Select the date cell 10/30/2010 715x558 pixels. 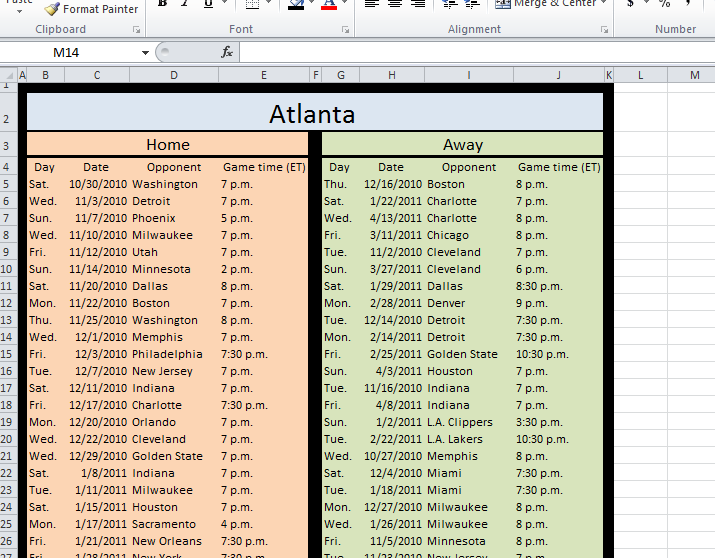pyautogui.click(x=97, y=184)
